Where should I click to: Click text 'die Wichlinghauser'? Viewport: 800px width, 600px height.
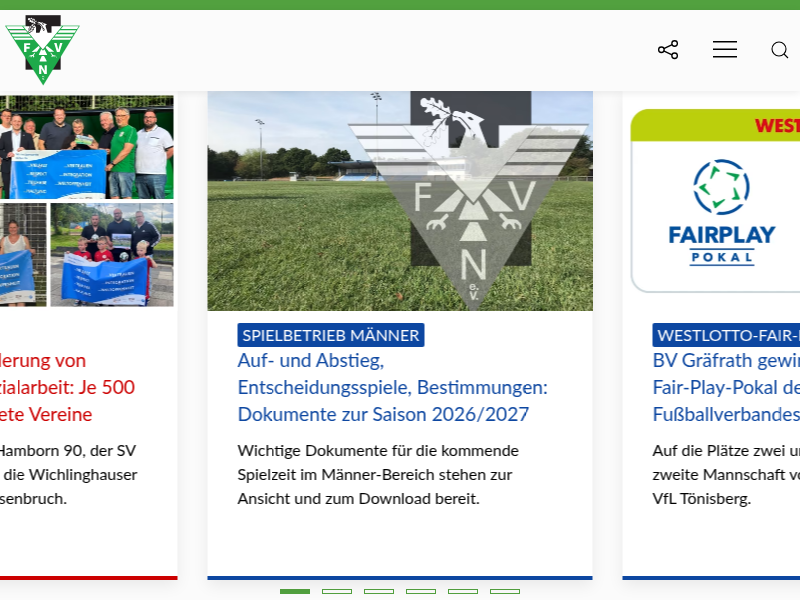click(70, 474)
